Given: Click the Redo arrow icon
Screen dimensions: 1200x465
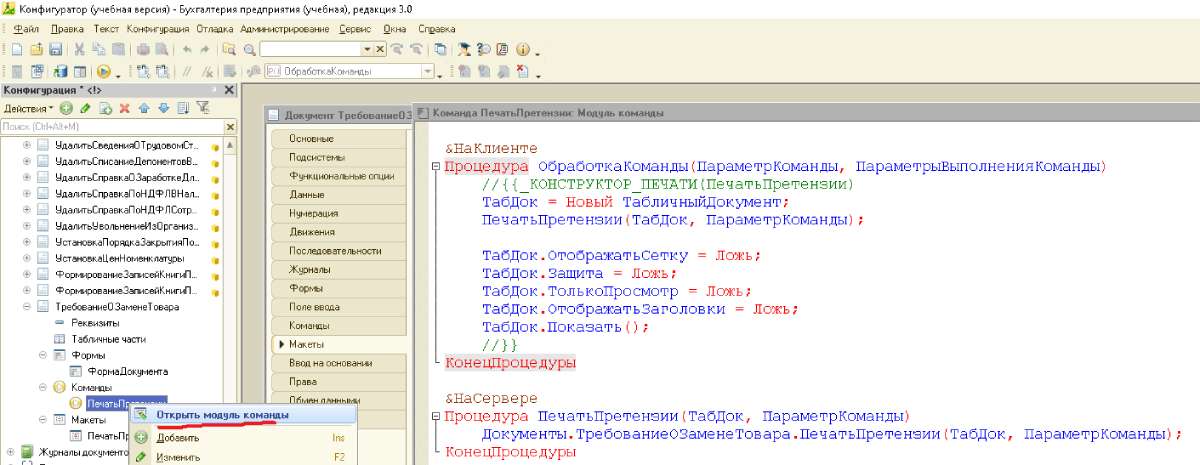Looking at the screenshot, I should click(x=205, y=49).
